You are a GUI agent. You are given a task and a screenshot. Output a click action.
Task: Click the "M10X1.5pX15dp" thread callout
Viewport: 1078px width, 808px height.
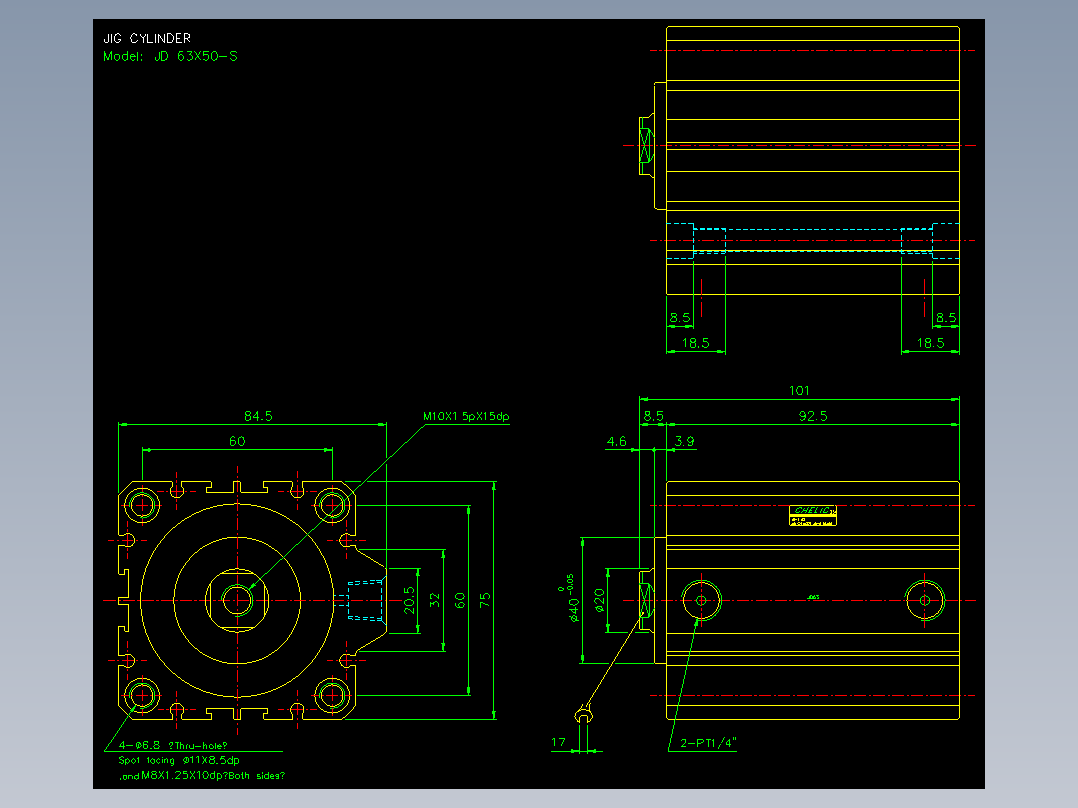tap(466, 416)
